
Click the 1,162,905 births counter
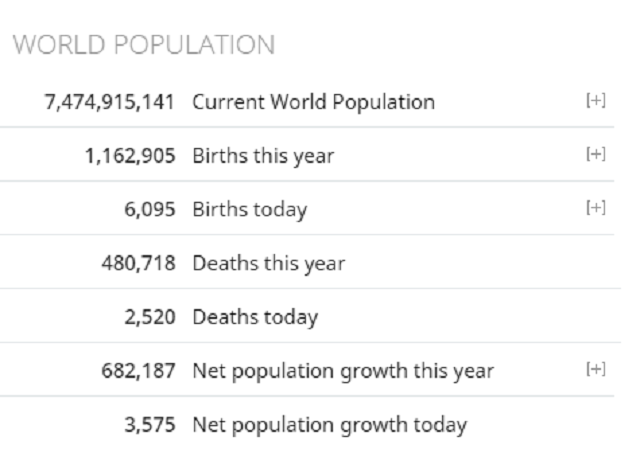(x=134, y=156)
